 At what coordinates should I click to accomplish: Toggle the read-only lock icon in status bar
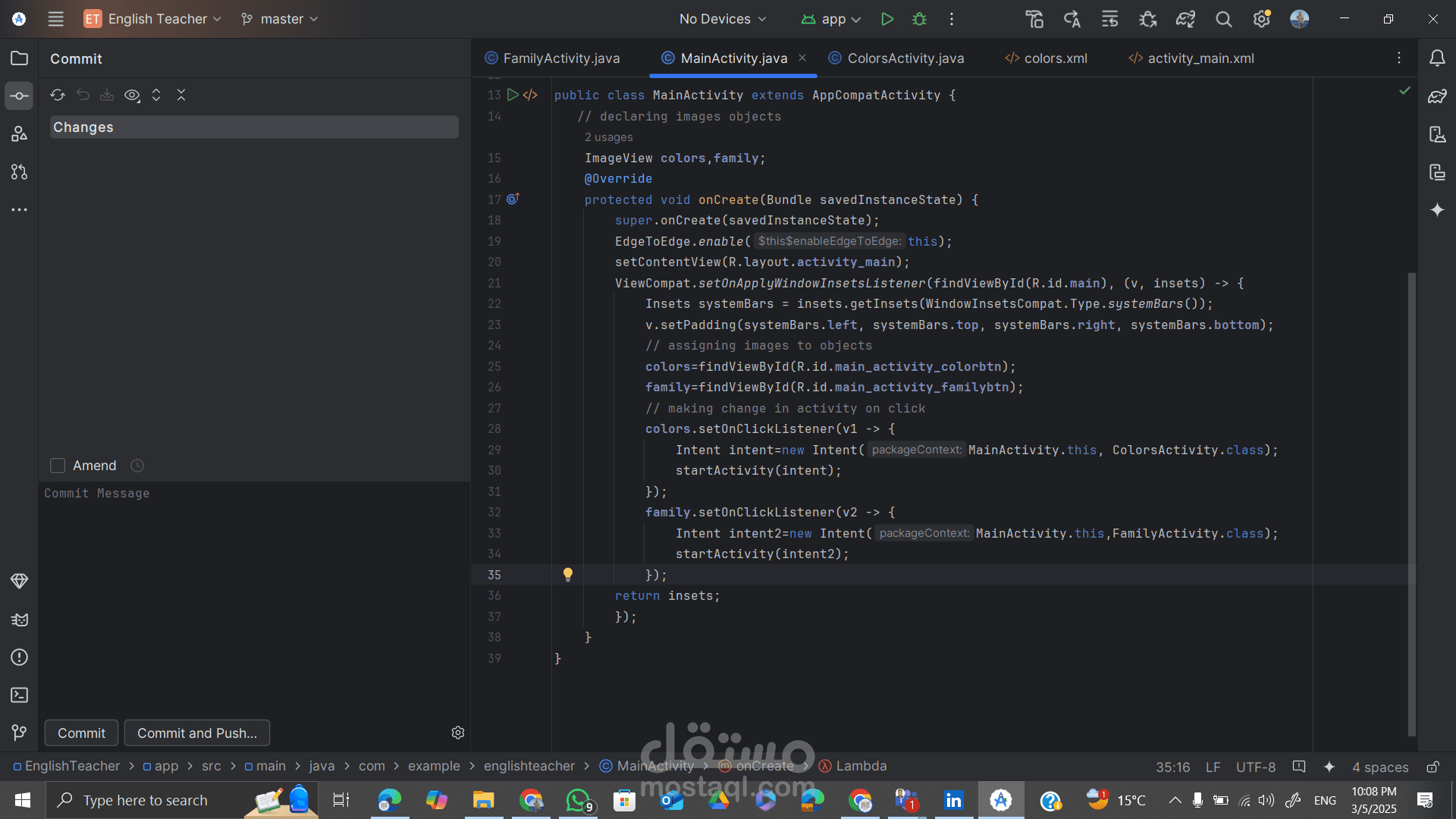tap(1432, 767)
